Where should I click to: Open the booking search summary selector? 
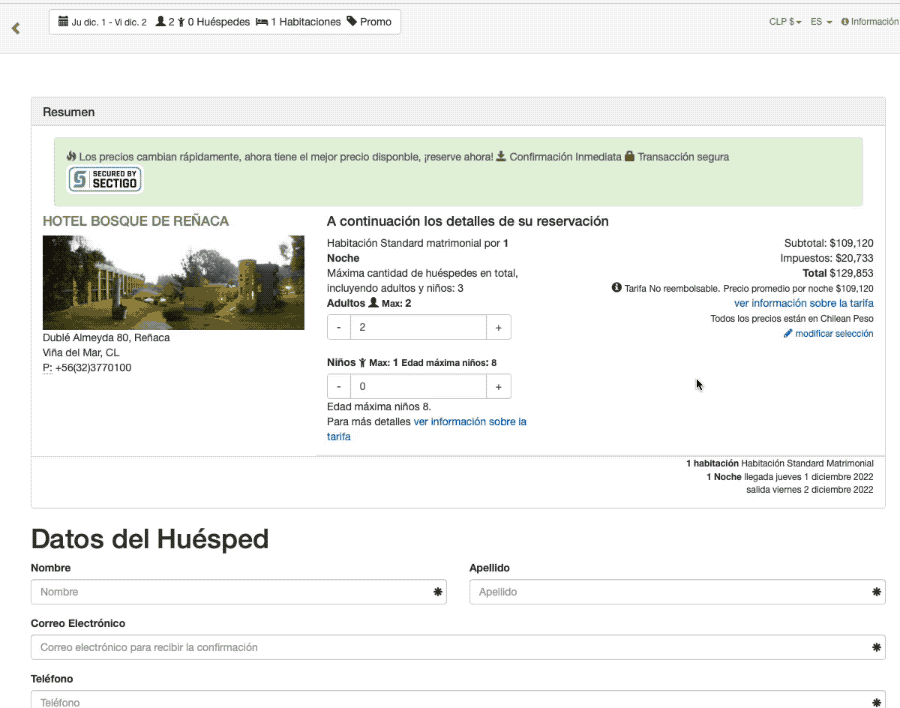click(225, 22)
